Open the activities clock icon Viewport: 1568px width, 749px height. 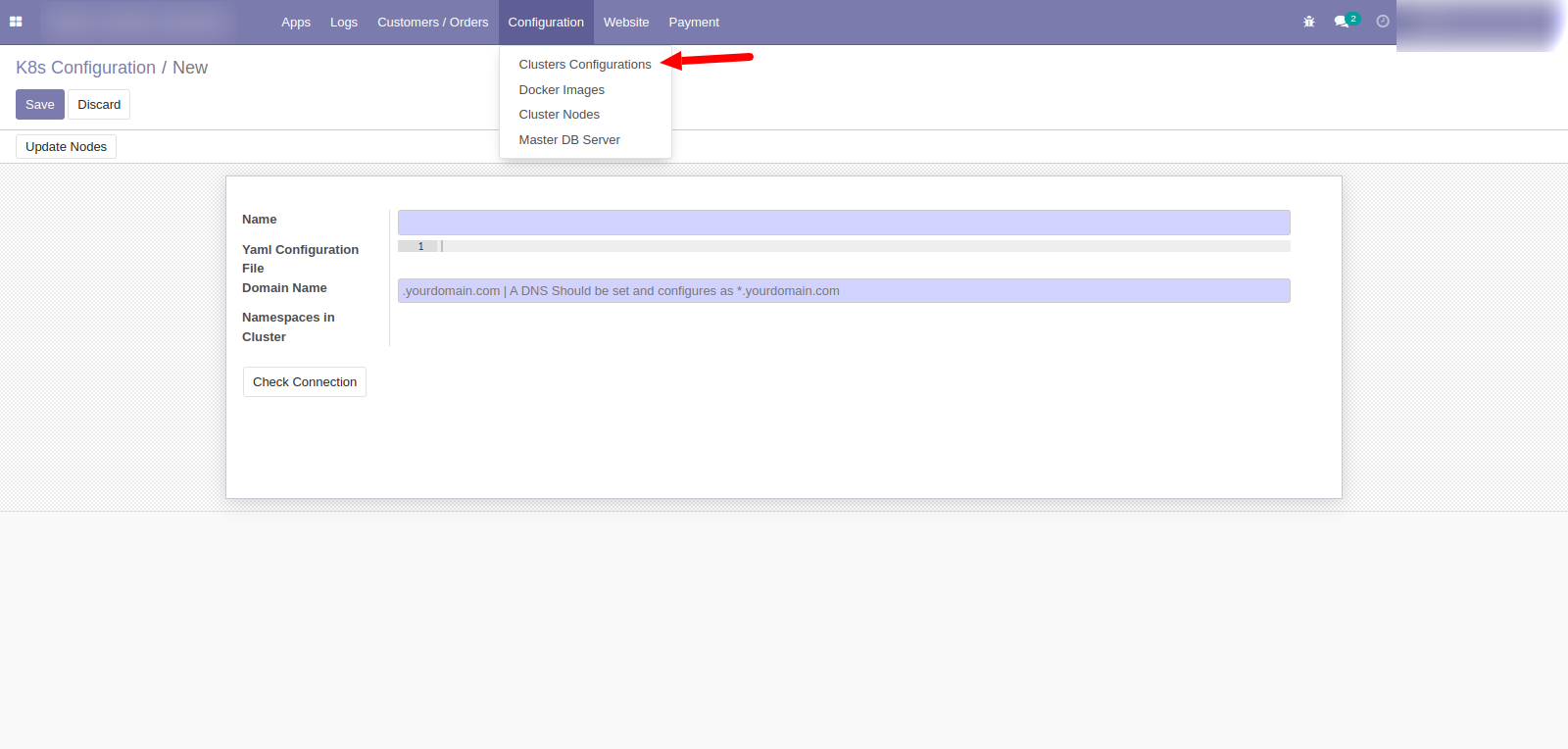1383,22
